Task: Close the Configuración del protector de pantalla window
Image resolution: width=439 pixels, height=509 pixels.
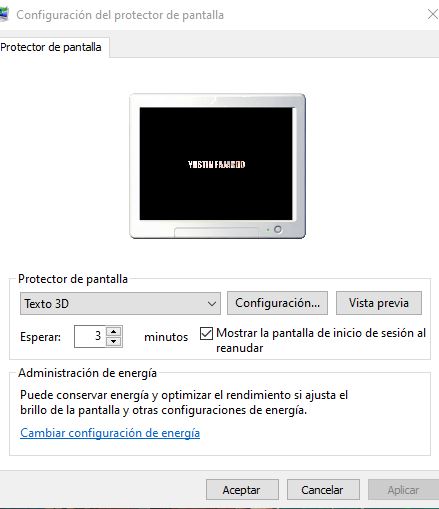Action: (x=433, y=14)
